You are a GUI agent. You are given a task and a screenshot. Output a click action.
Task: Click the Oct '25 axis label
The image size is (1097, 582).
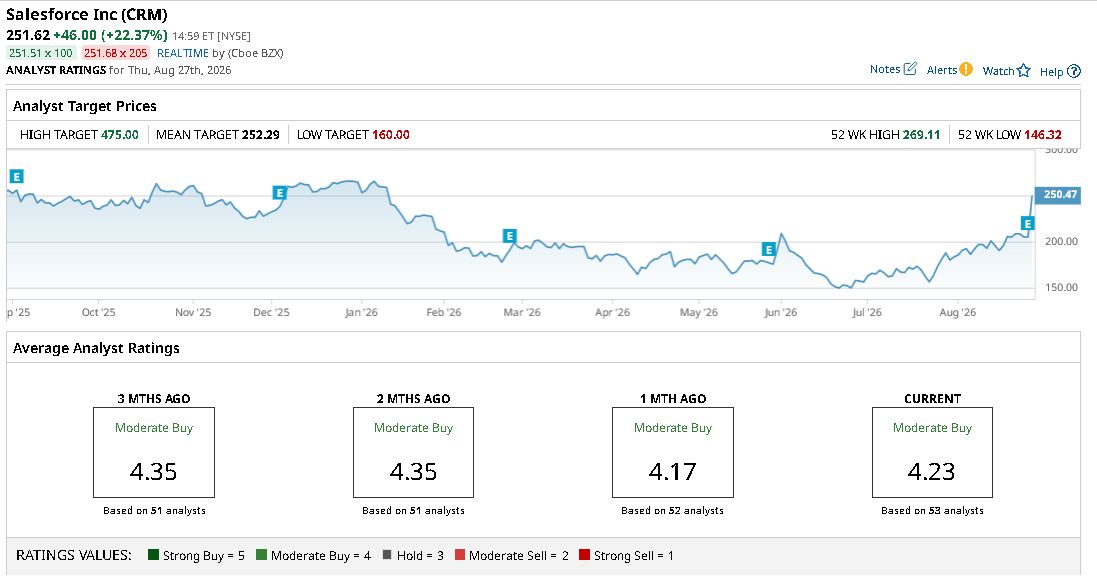pos(99,313)
